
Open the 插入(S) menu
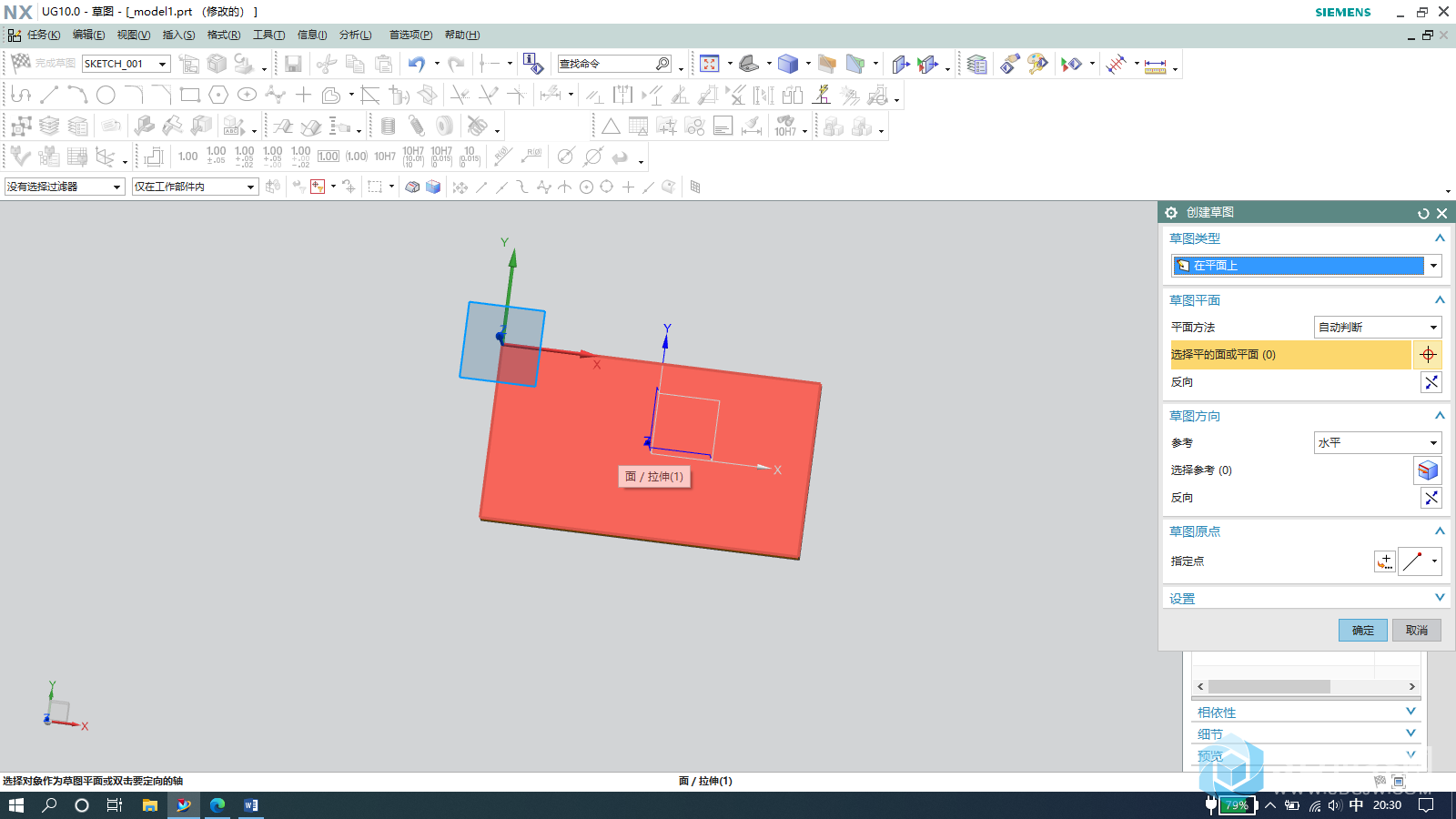(x=178, y=35)
